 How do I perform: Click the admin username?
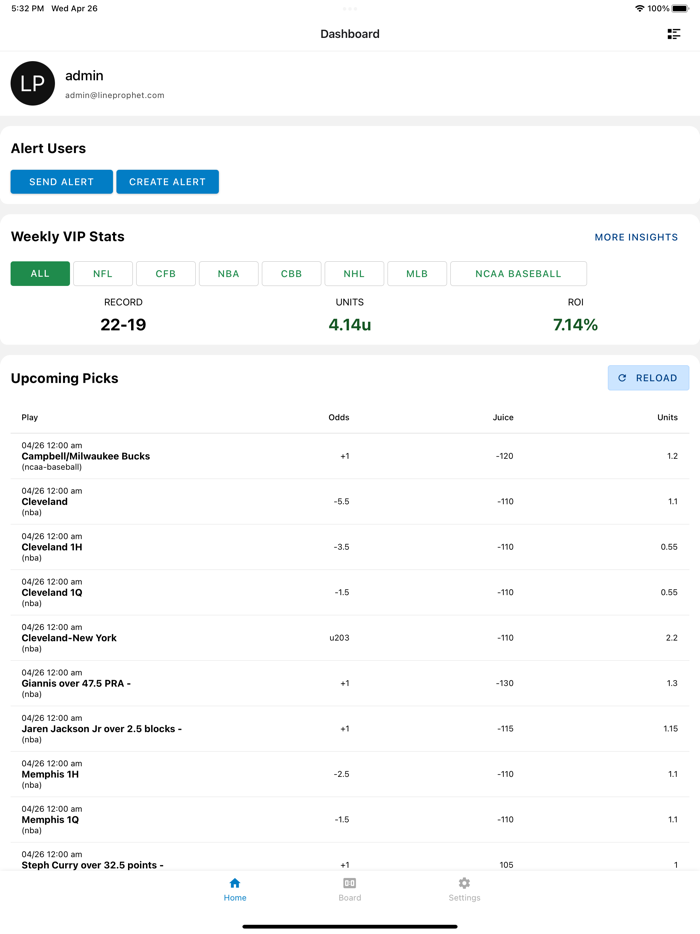pos(84,76)
